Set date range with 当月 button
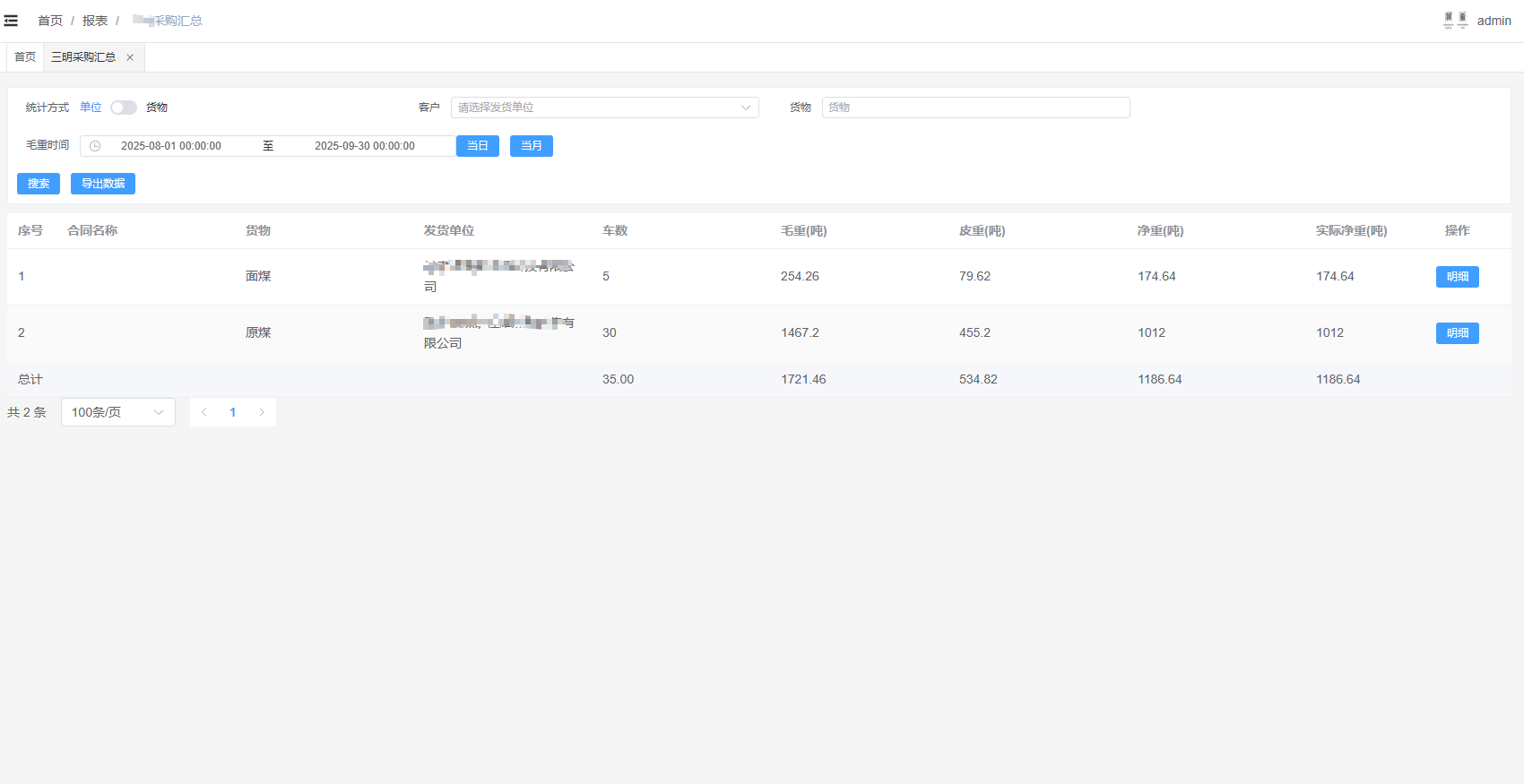 click(531, 146)
